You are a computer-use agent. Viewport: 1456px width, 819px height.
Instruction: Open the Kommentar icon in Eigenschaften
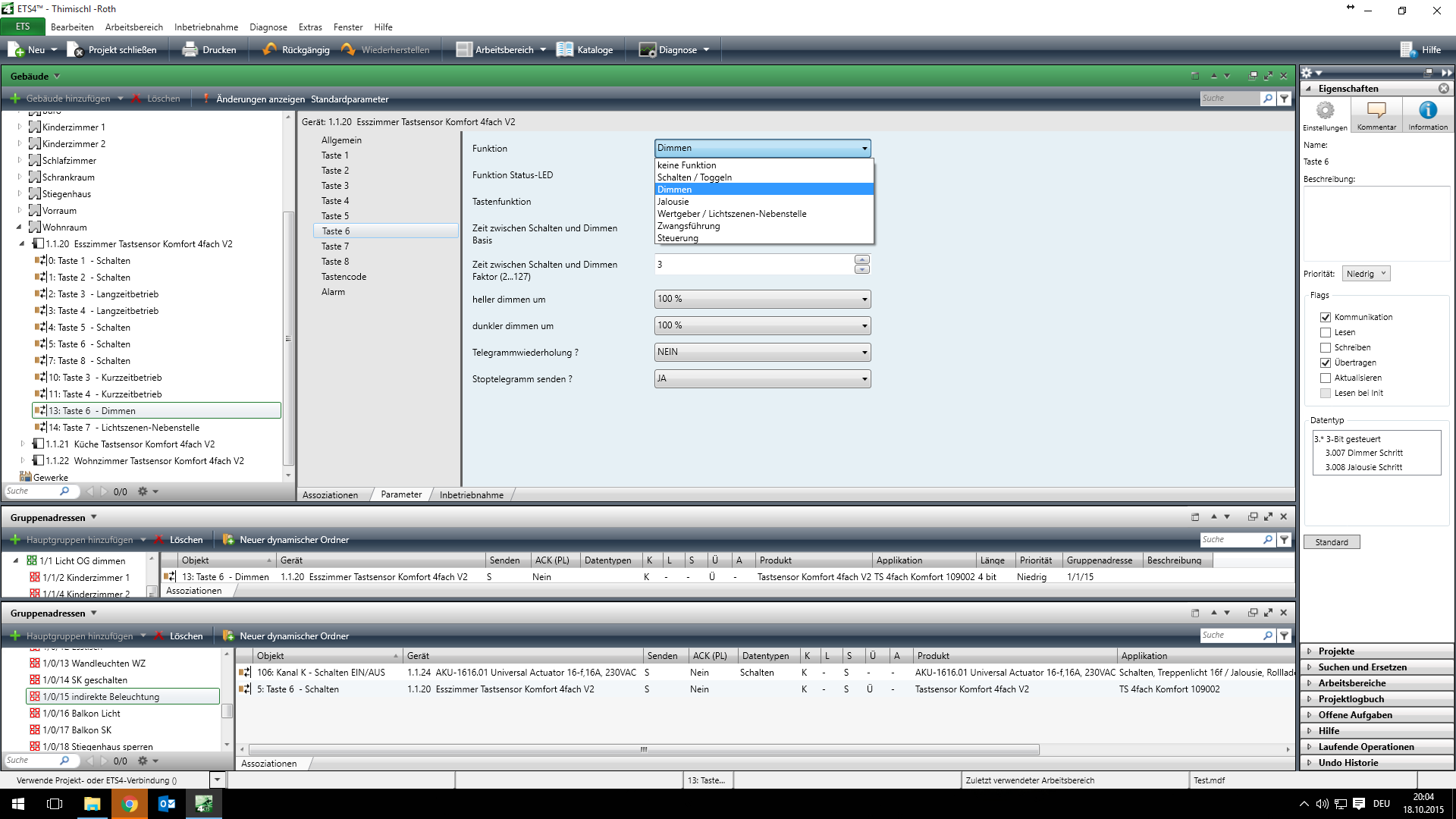click(1376, 111)
